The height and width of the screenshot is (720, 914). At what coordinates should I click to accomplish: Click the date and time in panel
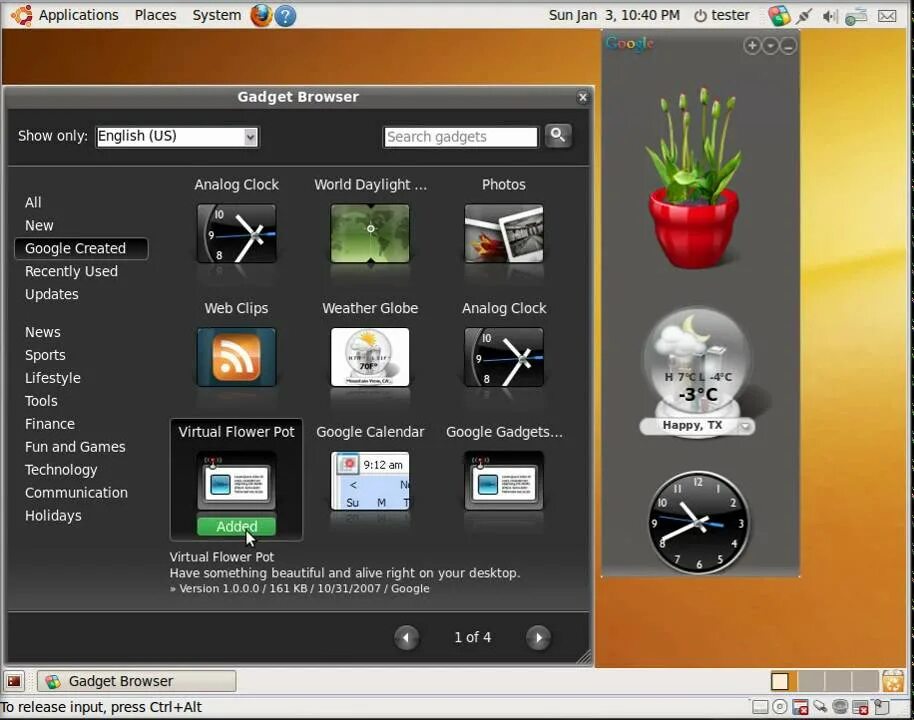614,15
